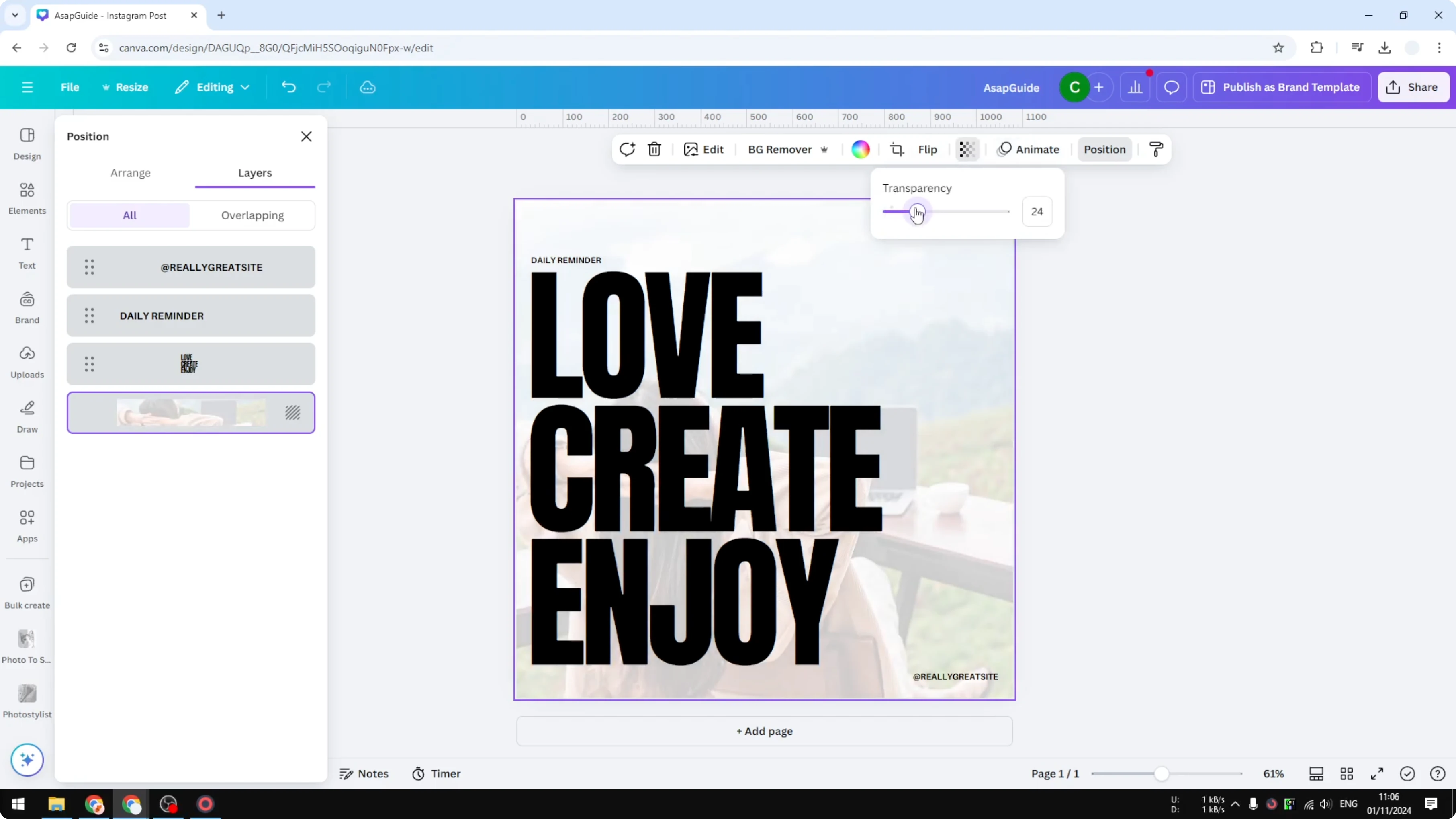Open the Canva assistant sparkle button
The image size is (1456, 820).
27,760
